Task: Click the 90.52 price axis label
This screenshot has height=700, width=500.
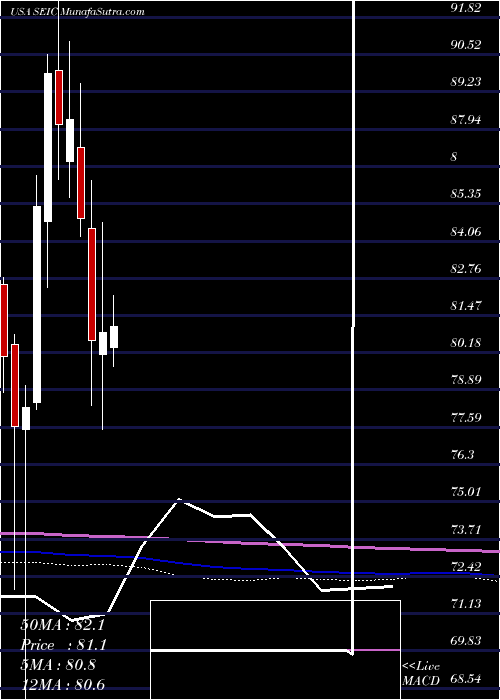Action: [467, 45]
